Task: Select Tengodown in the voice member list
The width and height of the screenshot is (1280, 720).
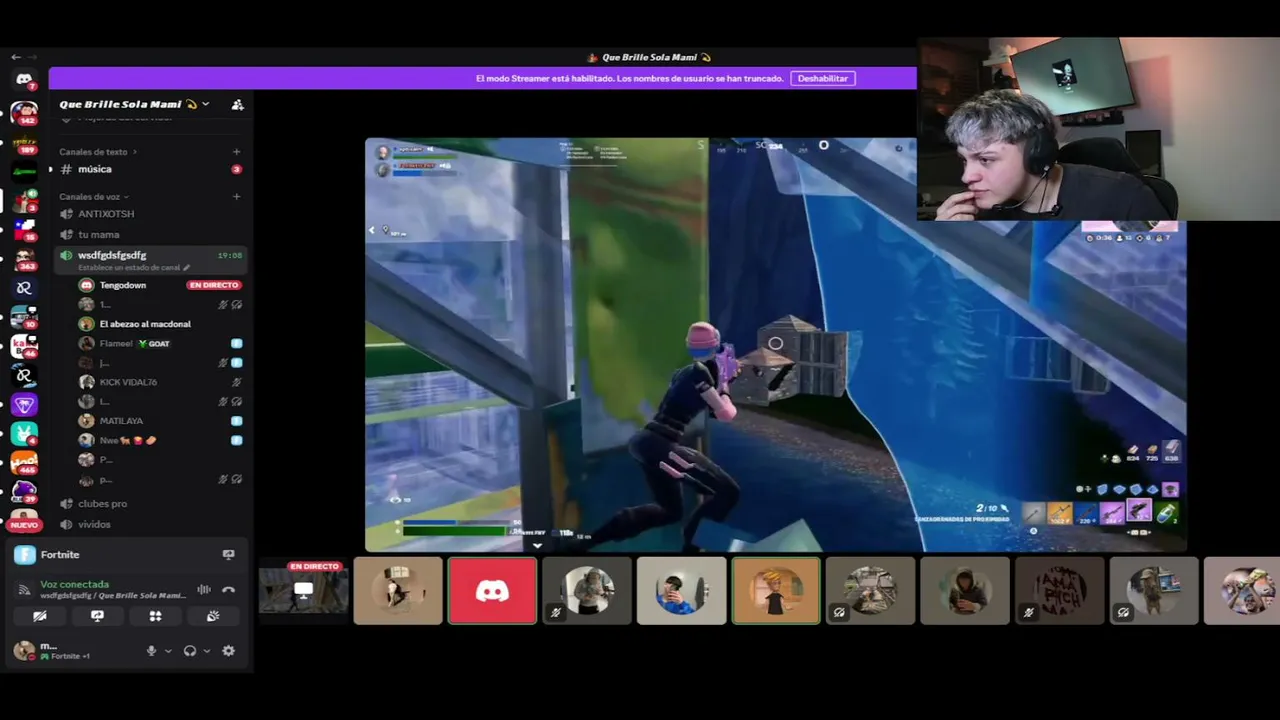Action: [160, 285]
